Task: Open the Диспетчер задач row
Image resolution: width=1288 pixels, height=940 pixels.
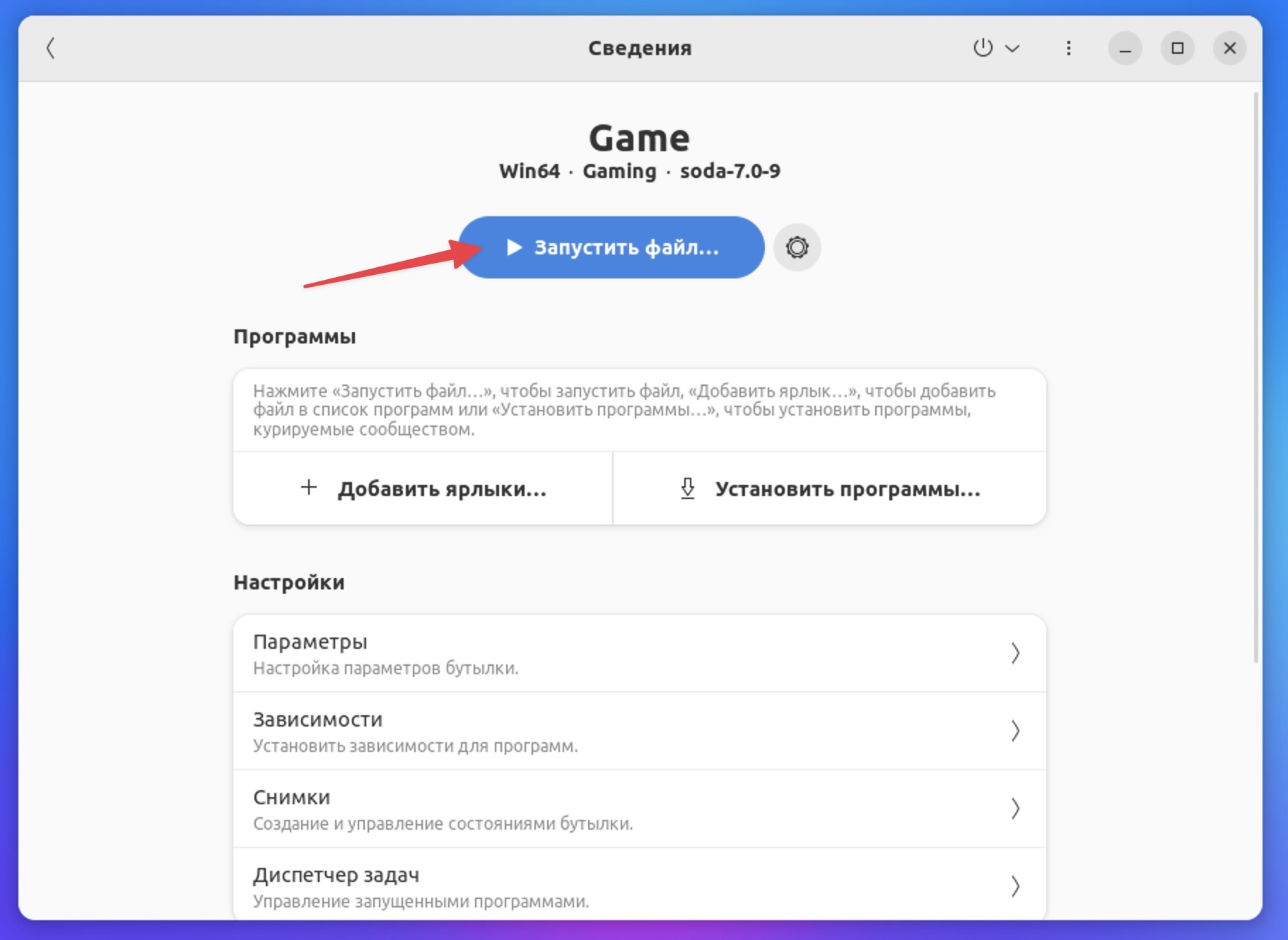Action: 640,884
